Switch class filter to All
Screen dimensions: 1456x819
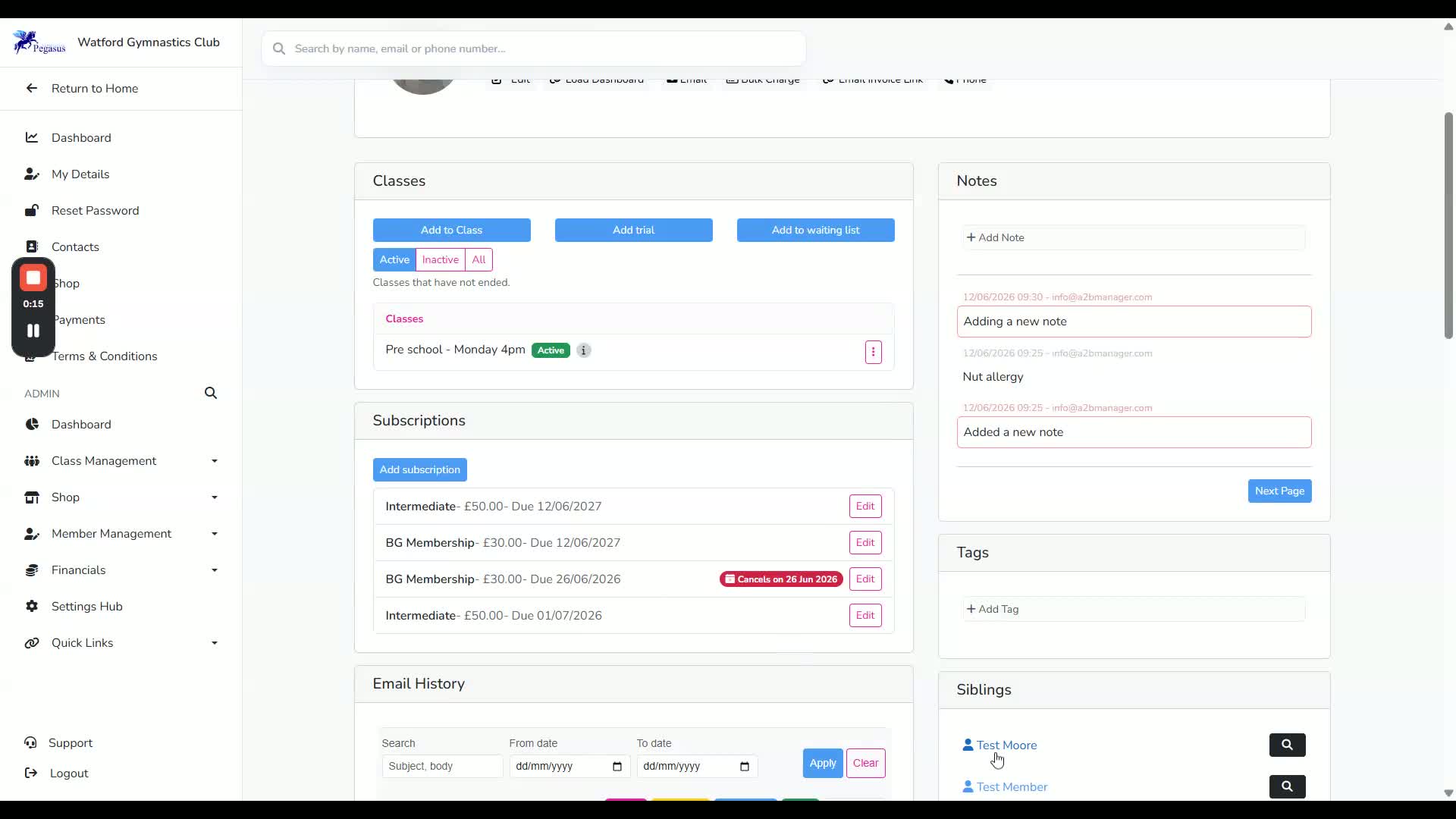[479, 259]
